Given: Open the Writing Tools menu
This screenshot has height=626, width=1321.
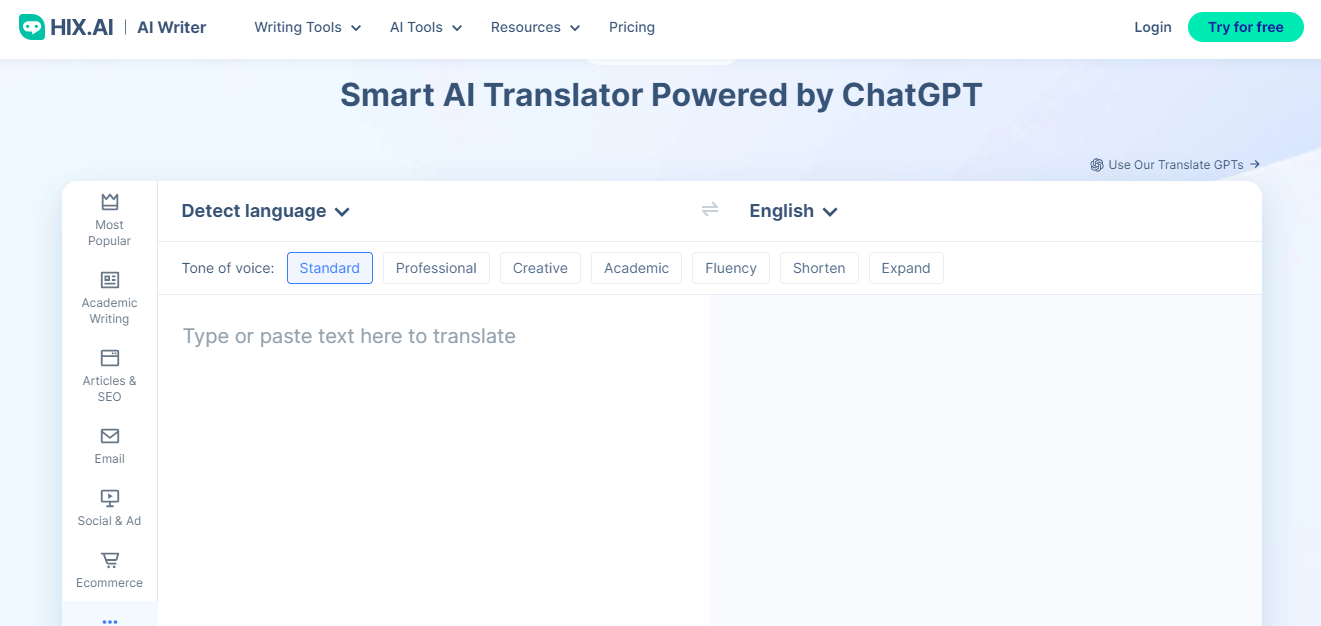Looking at the screenshot, I should coord(306,28).
